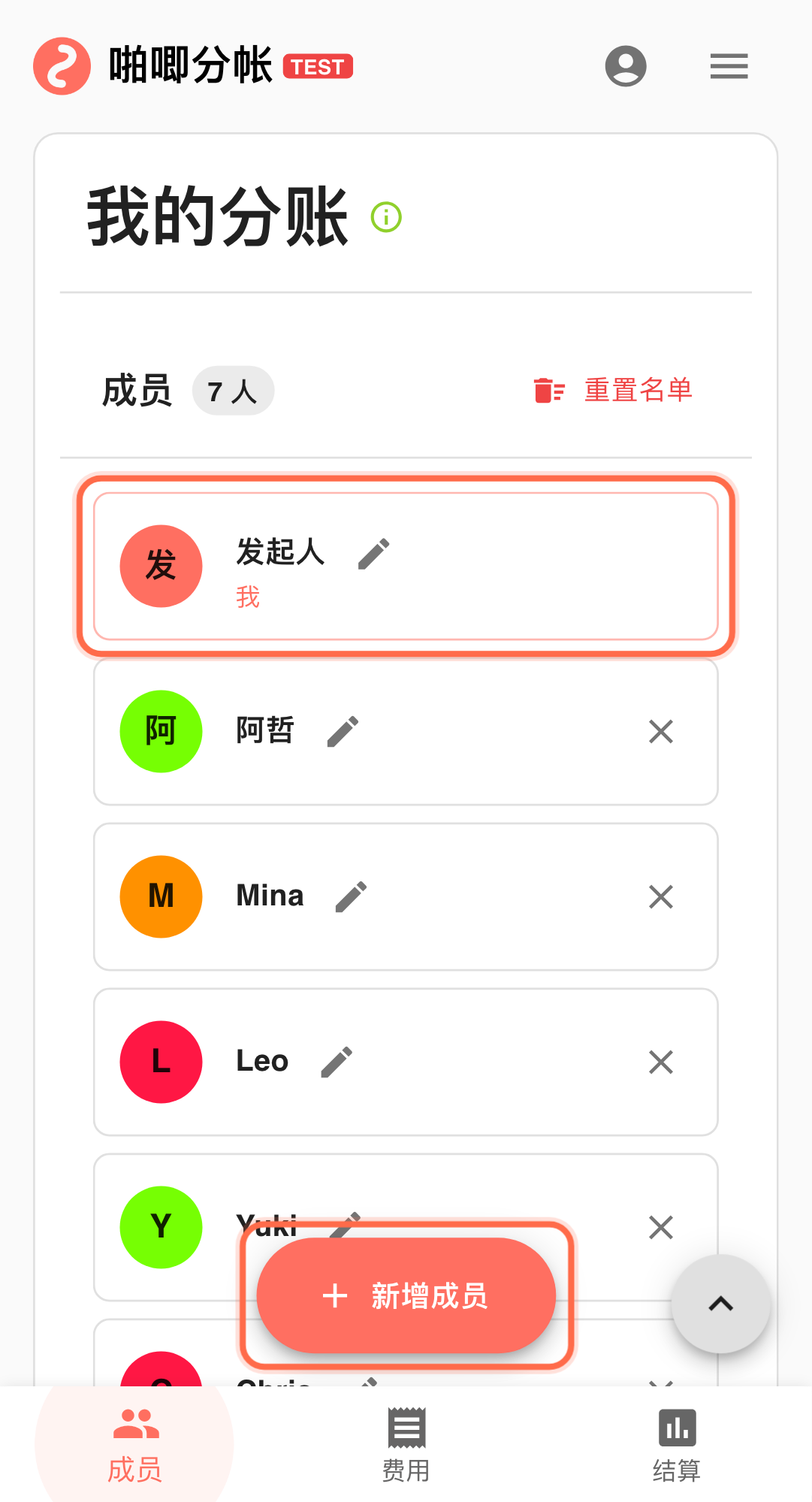Click the 7 人 member count badge

click(x=233, y=391)
